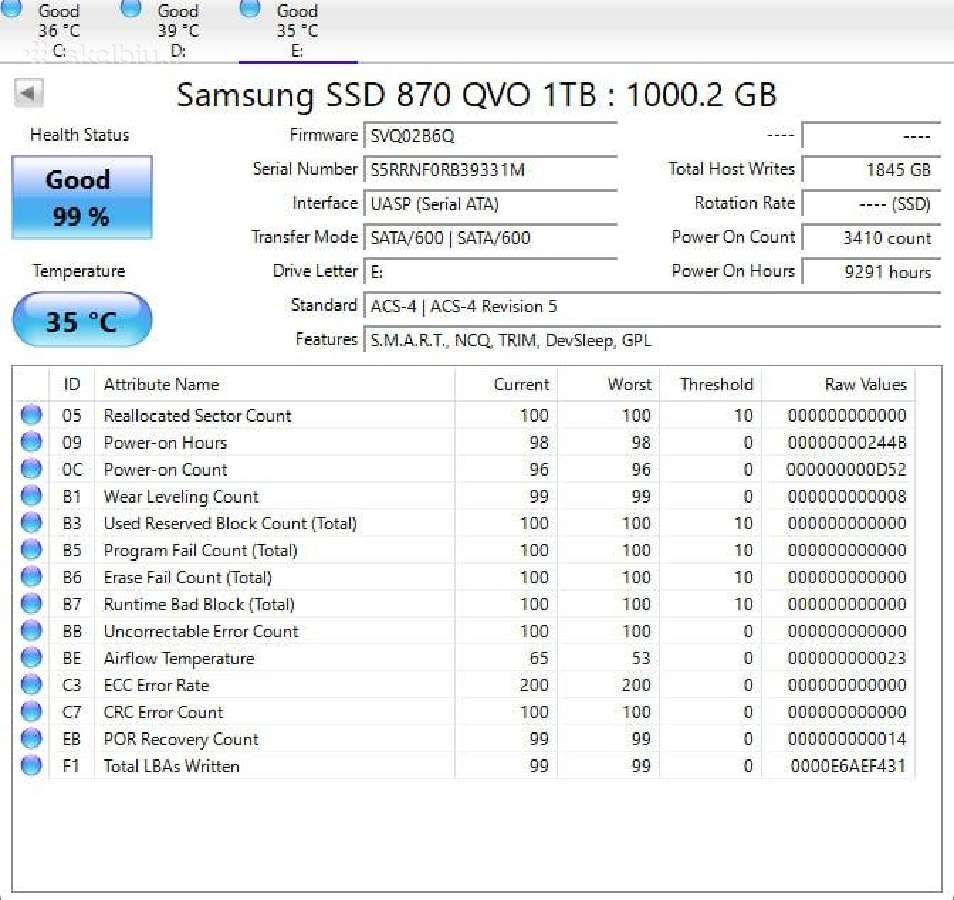Viewport: 954px width, 900px height.
Task: Click raw value 00000000244B
Action: [x=846, y=442]
